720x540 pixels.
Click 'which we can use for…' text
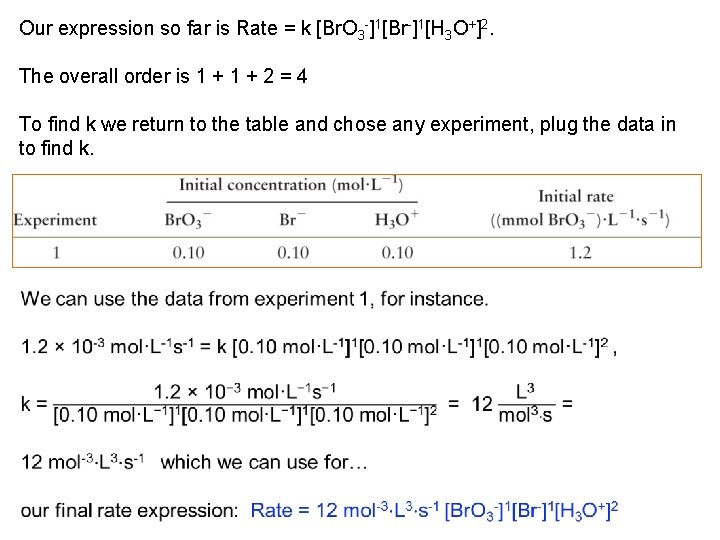click(264, 461)
